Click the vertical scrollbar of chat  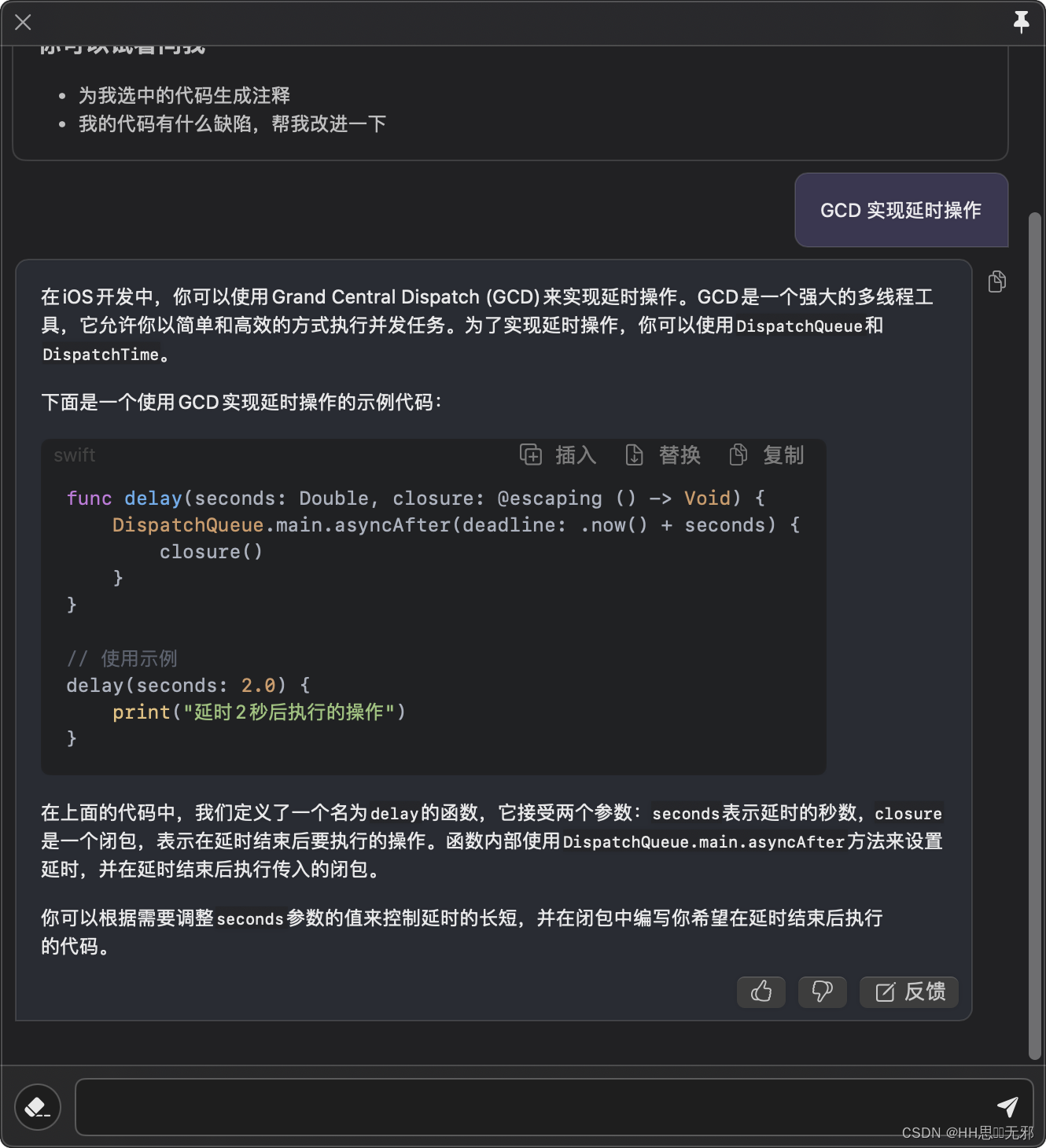click(x=1035, y=635)
